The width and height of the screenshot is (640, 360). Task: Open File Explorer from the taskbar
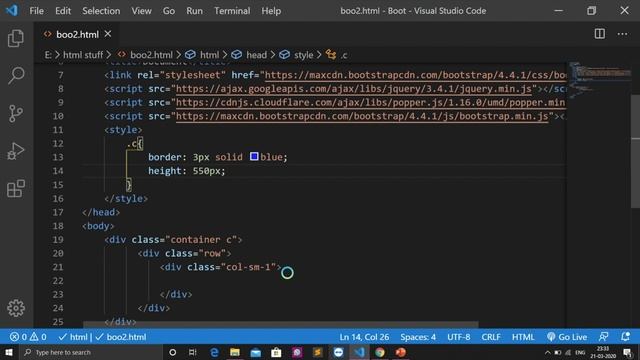[x=235, y=352]
